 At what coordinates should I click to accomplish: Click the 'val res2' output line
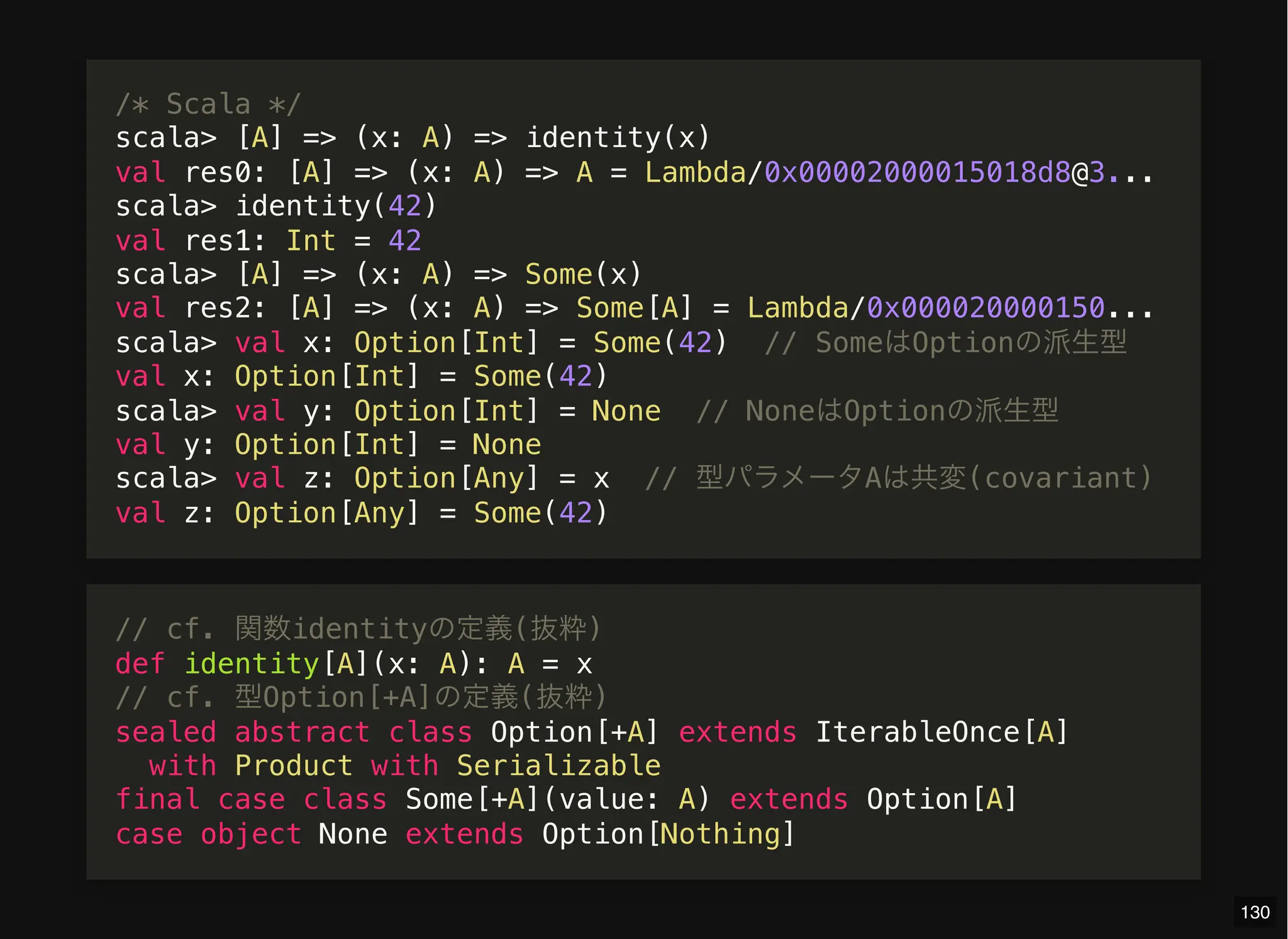(634, 308)
